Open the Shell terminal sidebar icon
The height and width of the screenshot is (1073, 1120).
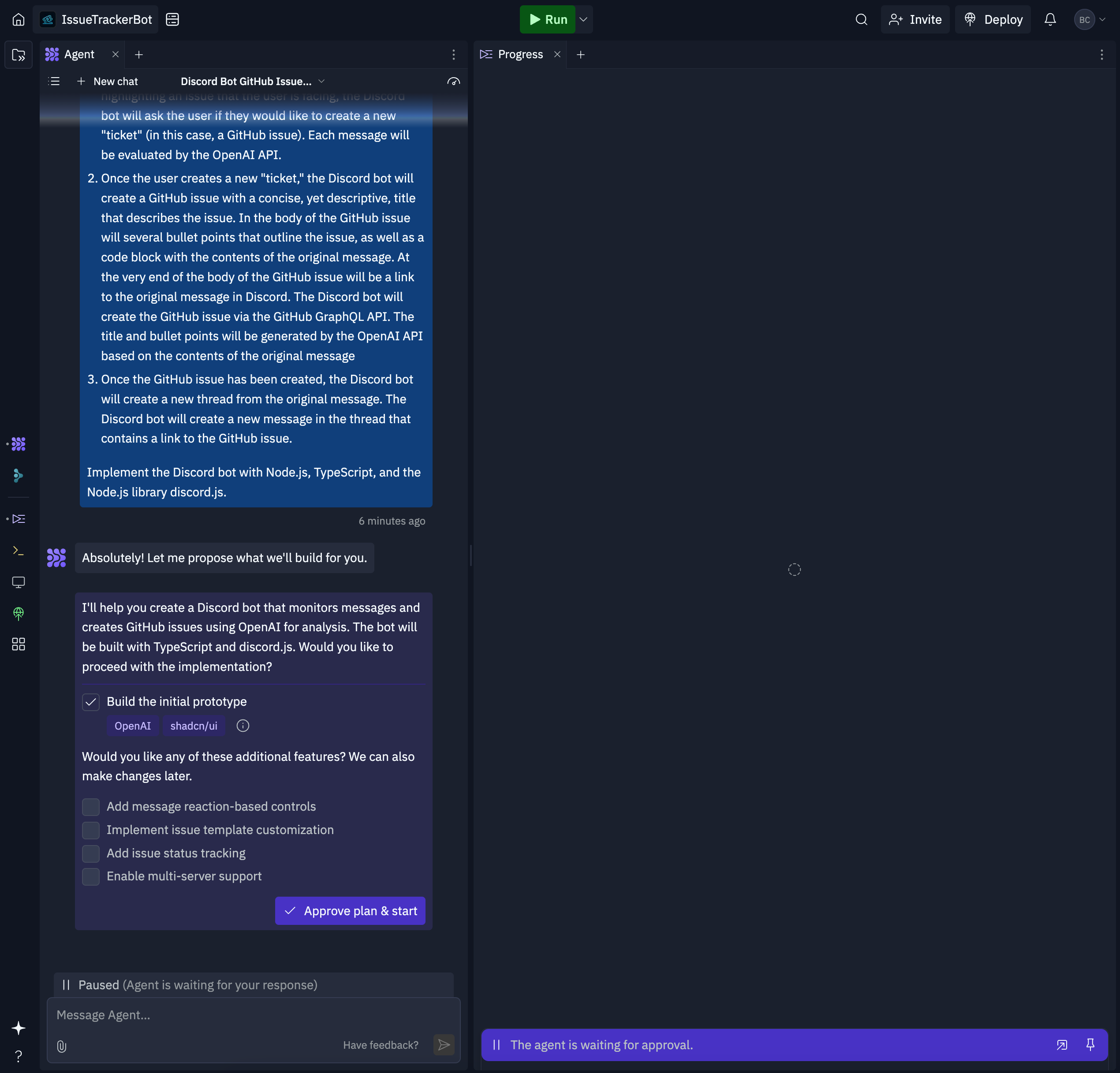coord(18,551)
